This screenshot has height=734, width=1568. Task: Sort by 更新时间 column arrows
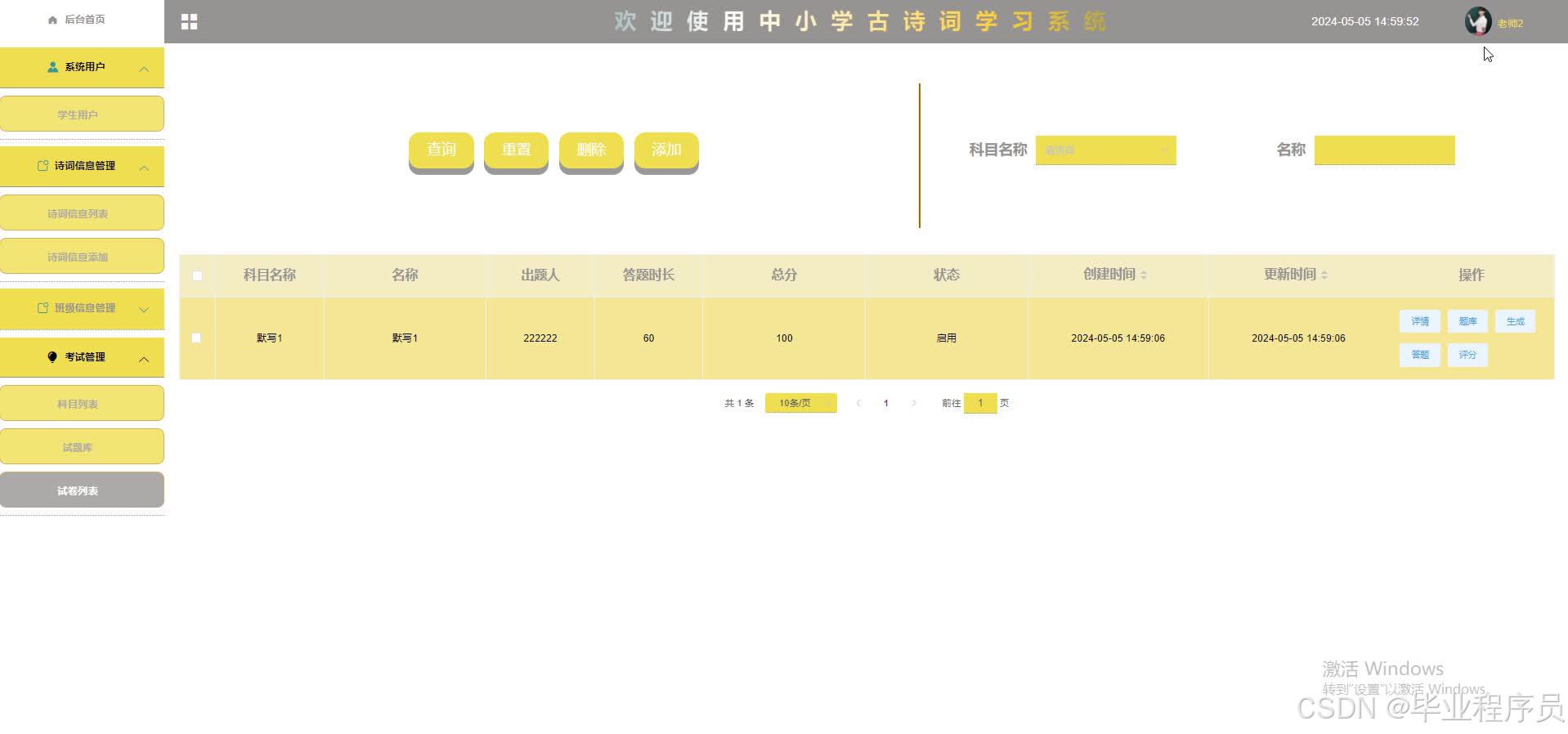[x=1324, y=275]
